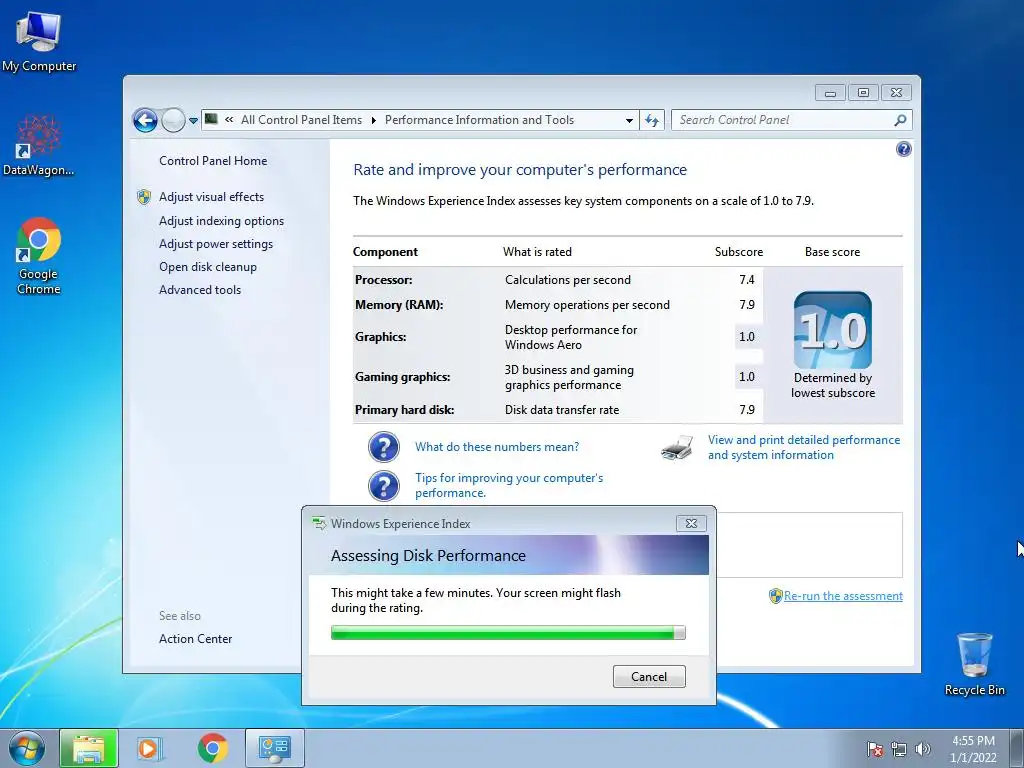This screenshot has width=1024, height=768.
Task: Go to All Control Panel Items breadcrumb
Action: click(301, 120)
